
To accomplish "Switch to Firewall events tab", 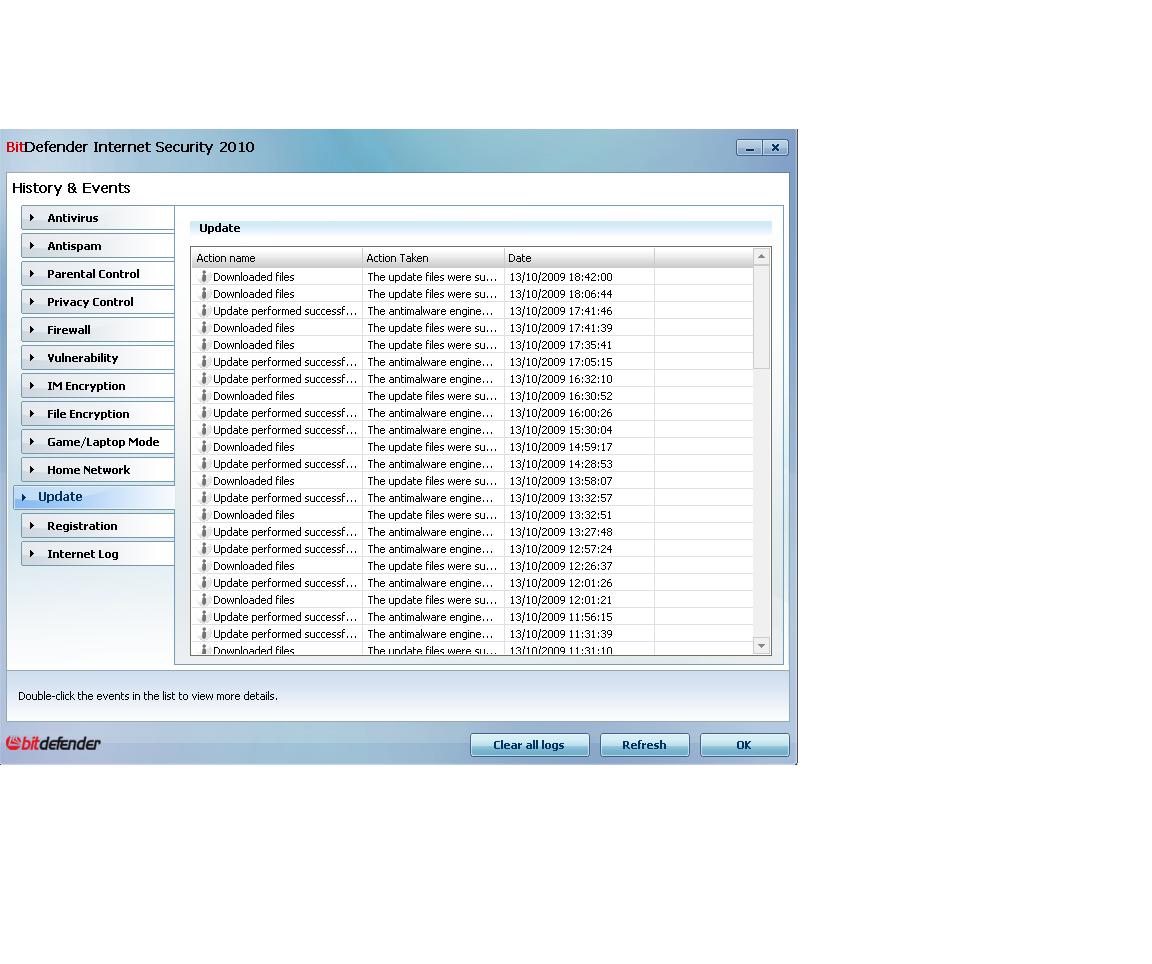I will (98, 329).
